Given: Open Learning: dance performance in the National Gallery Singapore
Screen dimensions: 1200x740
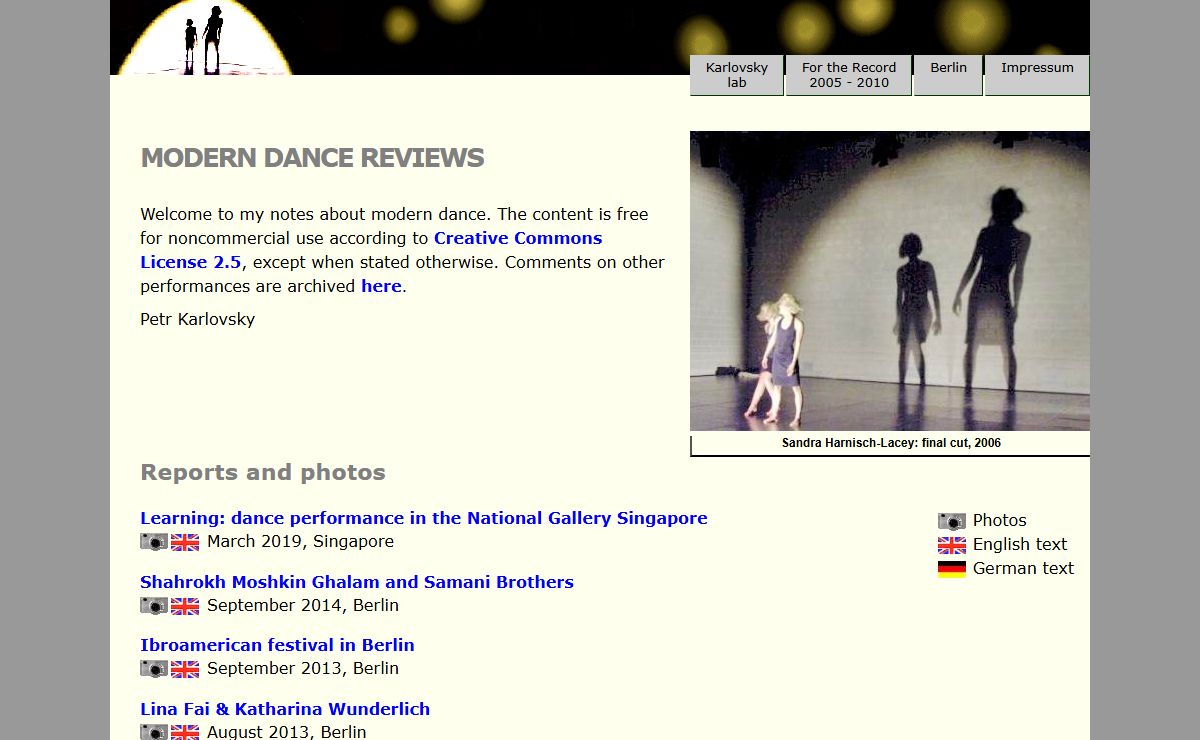Looking at the screenshot, I should click(x=424, y=518).
